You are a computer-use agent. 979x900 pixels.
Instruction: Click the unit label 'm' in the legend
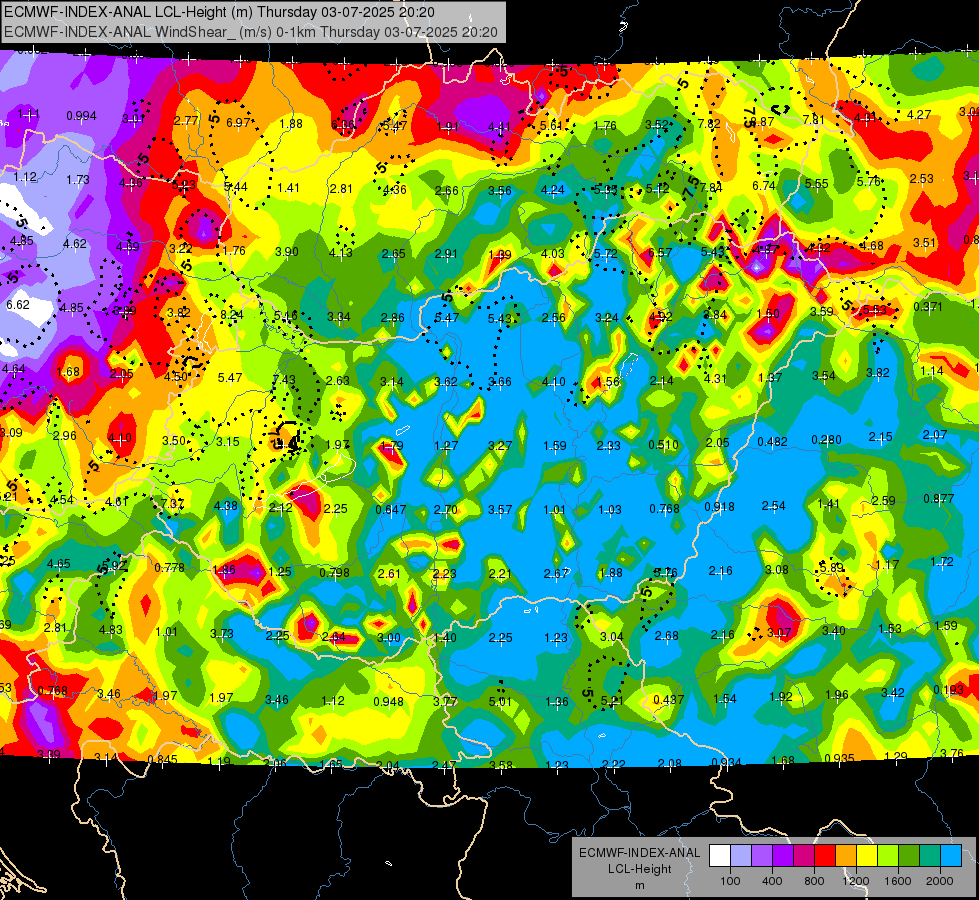639,885
